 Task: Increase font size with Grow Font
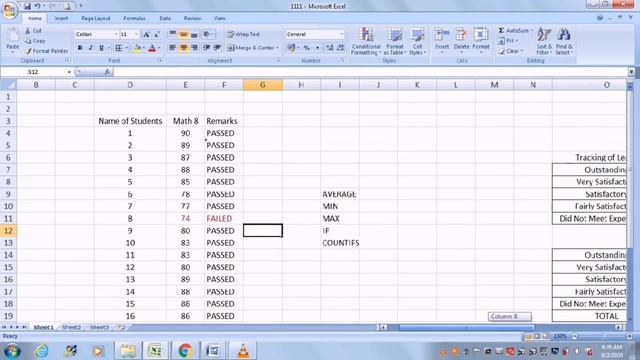coord(146,34)
